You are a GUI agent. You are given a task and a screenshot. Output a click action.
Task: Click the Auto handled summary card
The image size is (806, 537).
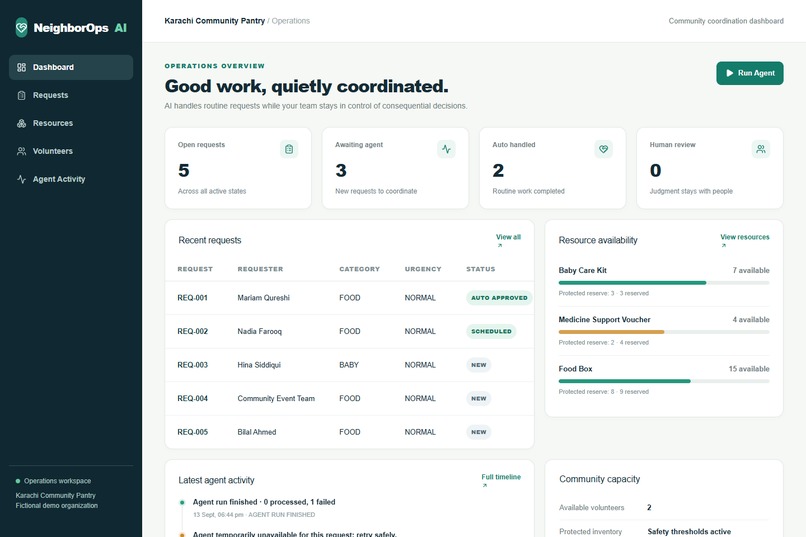click(x=553, y=168)
